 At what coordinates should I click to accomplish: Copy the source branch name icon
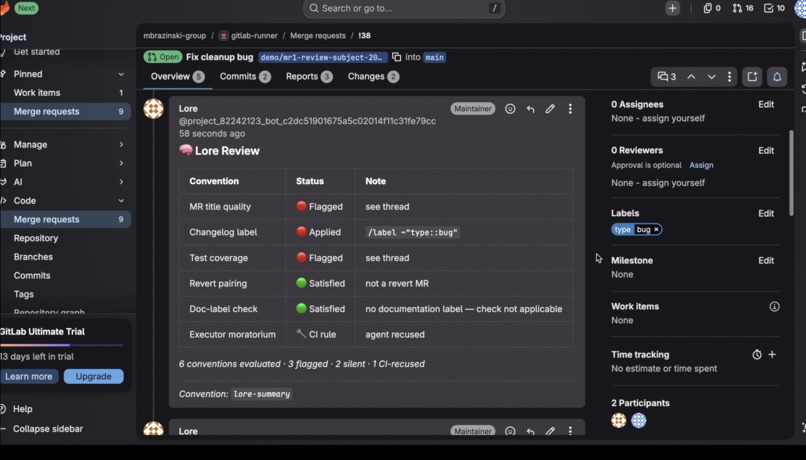coord(396,57)
